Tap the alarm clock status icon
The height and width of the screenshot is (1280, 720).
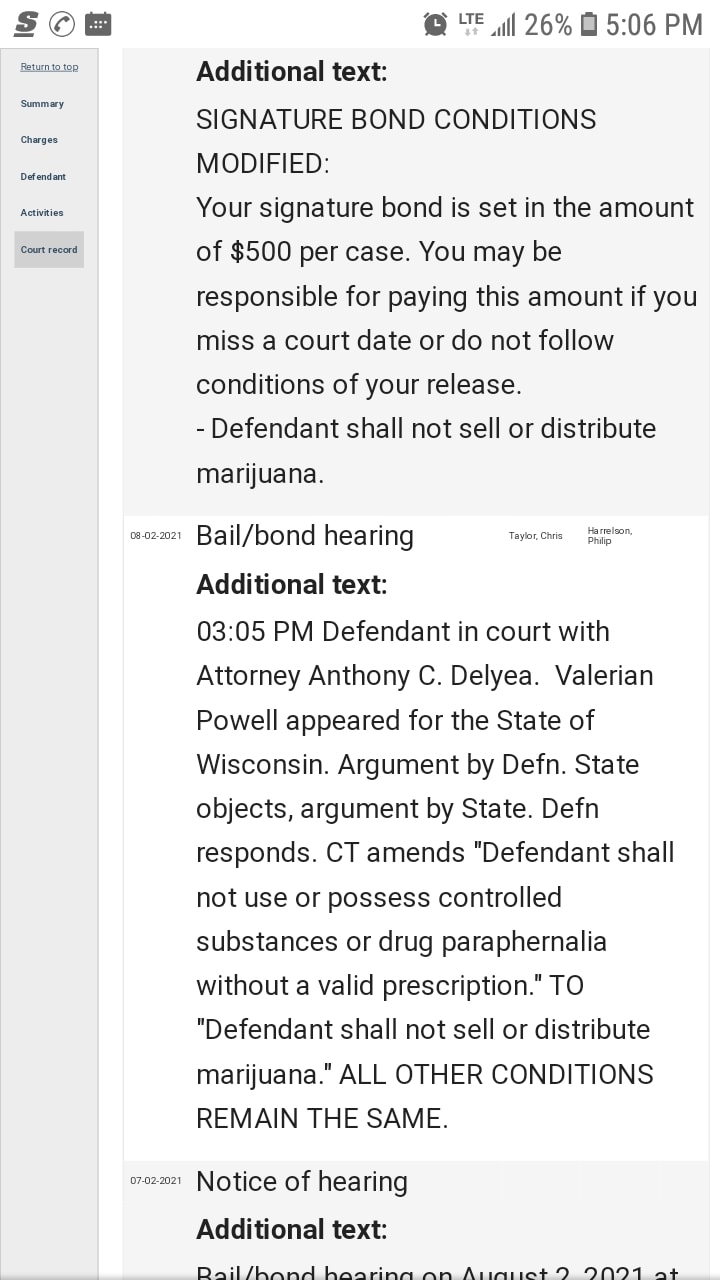click(x=435, y=24)
